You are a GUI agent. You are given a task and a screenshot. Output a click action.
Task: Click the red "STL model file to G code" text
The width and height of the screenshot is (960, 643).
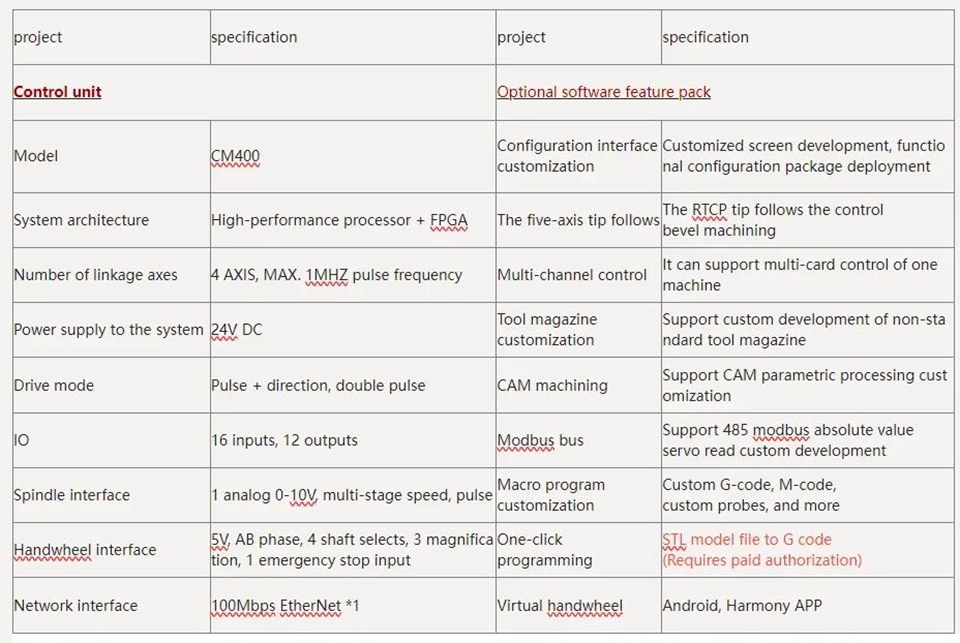tap(746, 540)
